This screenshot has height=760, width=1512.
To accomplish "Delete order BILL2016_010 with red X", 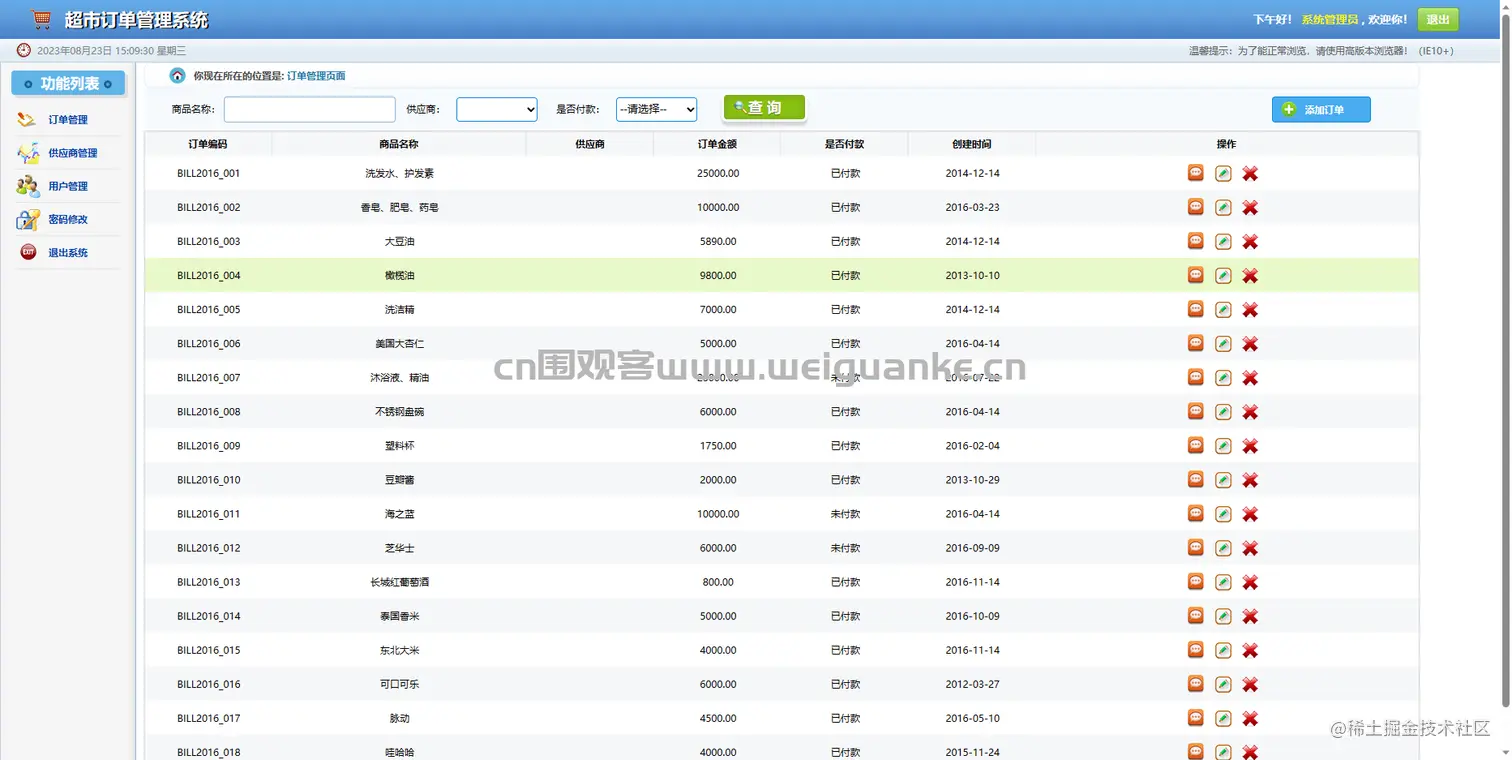I will pyautogui.click(x=1250, y=480).
